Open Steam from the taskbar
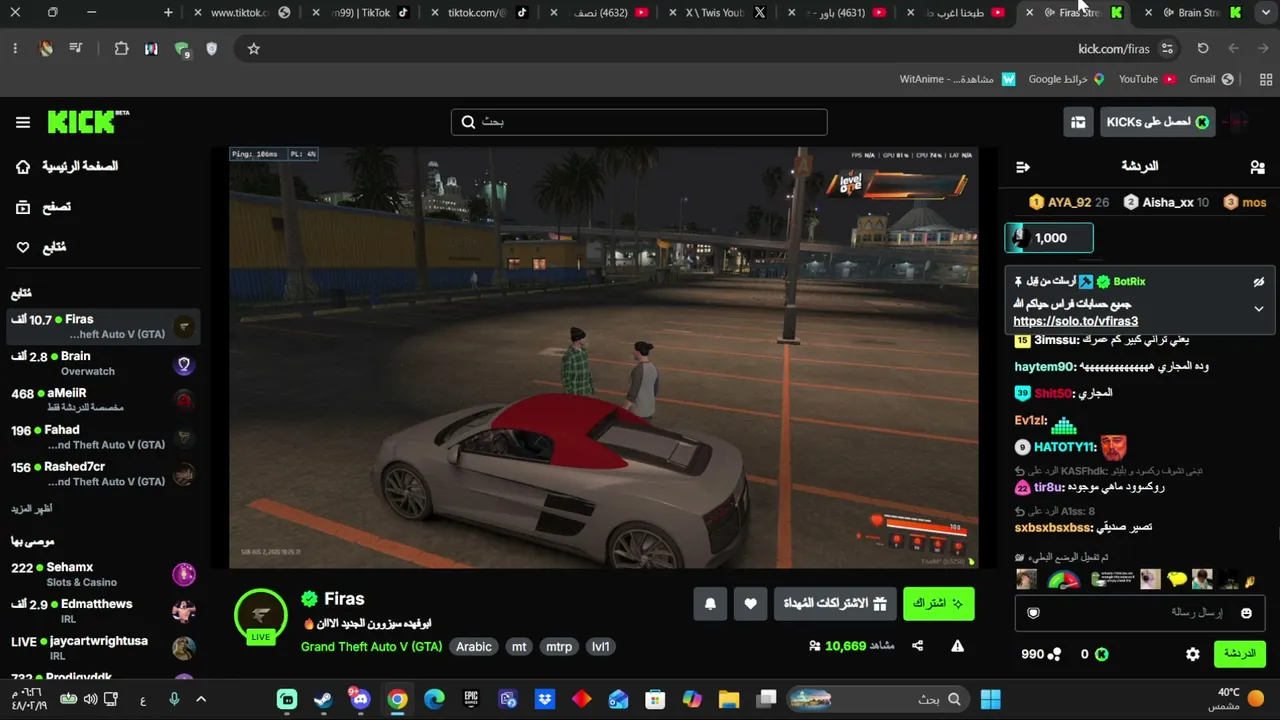The width and height of the screenshot is (1280, 720). coord(323,699)
